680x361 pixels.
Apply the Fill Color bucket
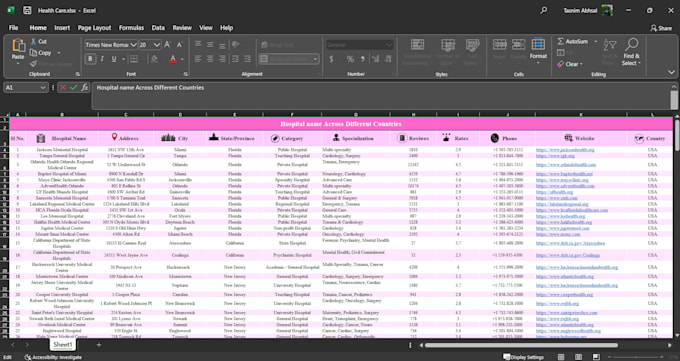(x=154, y=59)
